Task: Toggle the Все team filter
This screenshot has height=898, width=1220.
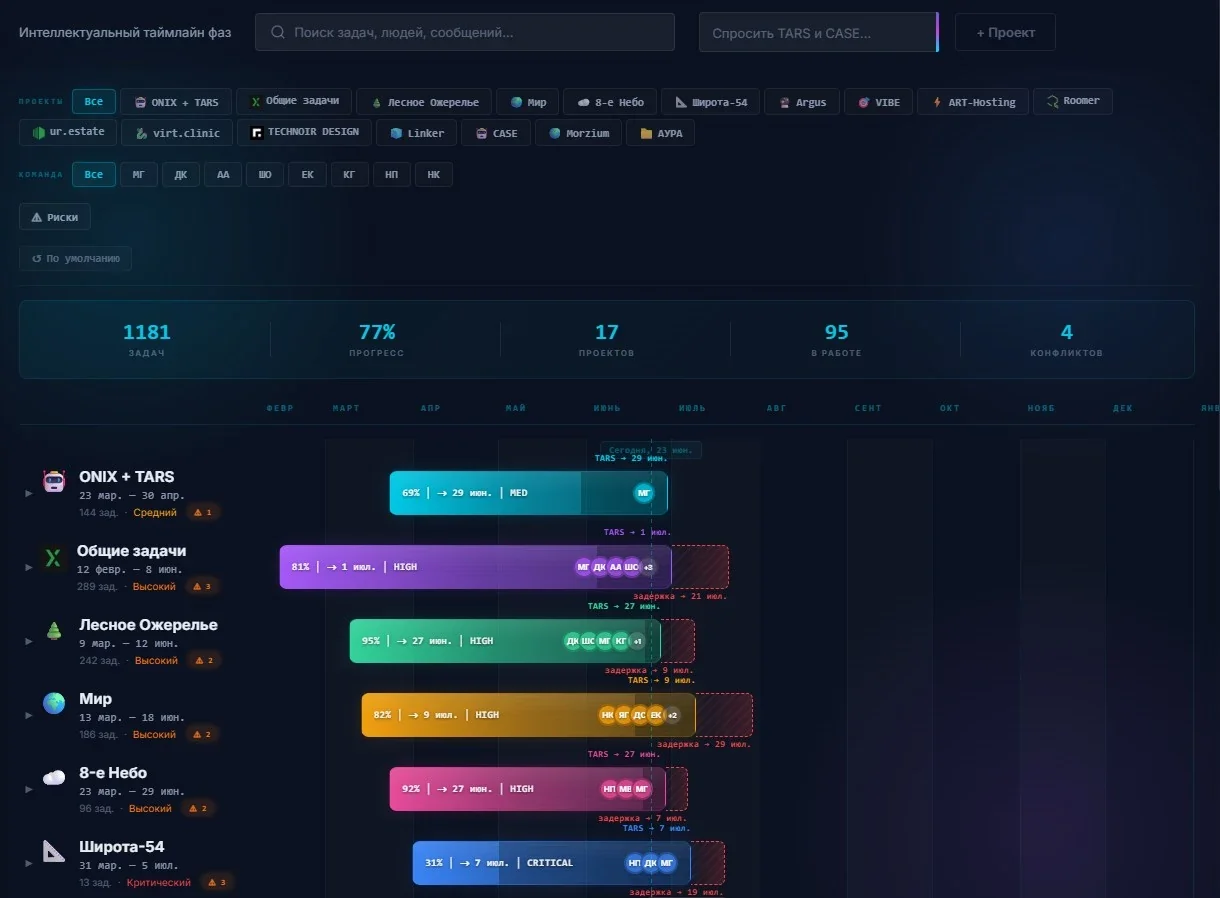Action: pyautogui.click(x=94, y=175)
